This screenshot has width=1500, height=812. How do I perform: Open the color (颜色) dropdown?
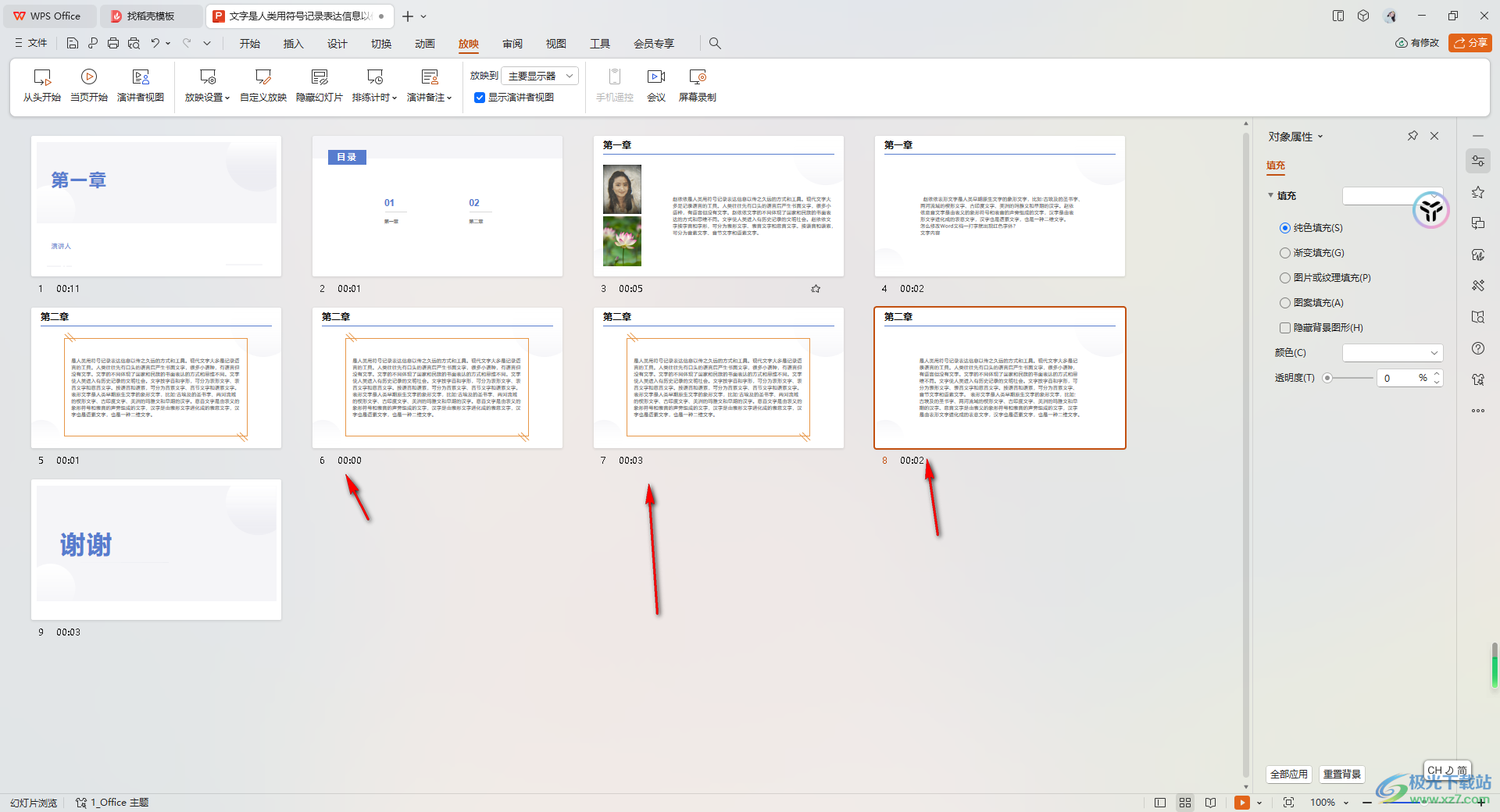pyautogui.click(x=1392, y=353)
